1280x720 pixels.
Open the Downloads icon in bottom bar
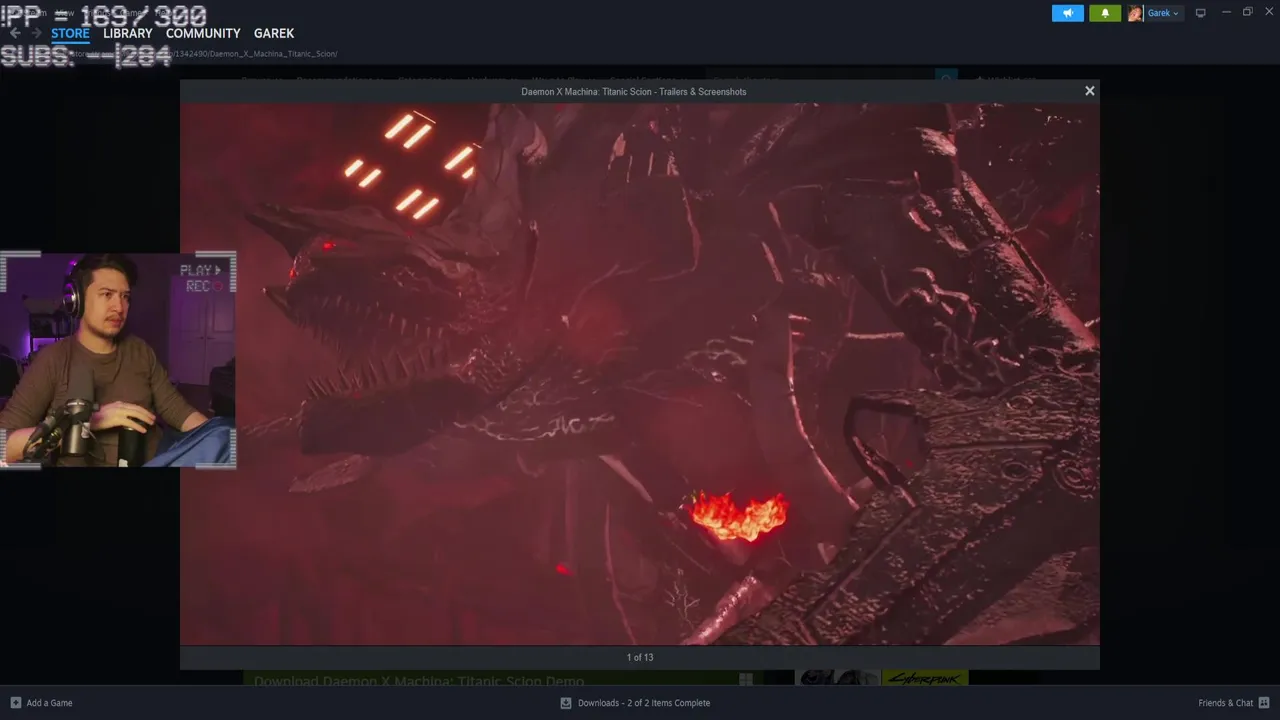[x=566, y=703]
